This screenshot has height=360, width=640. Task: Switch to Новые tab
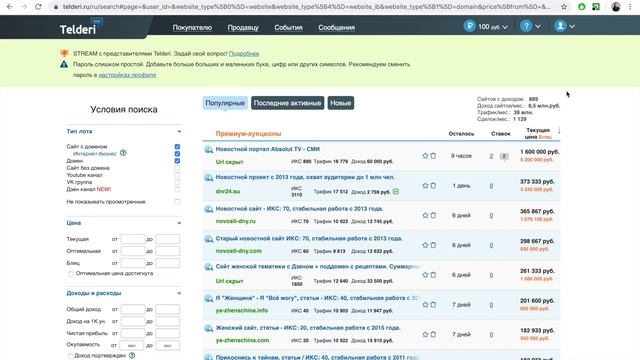point(340,103)
